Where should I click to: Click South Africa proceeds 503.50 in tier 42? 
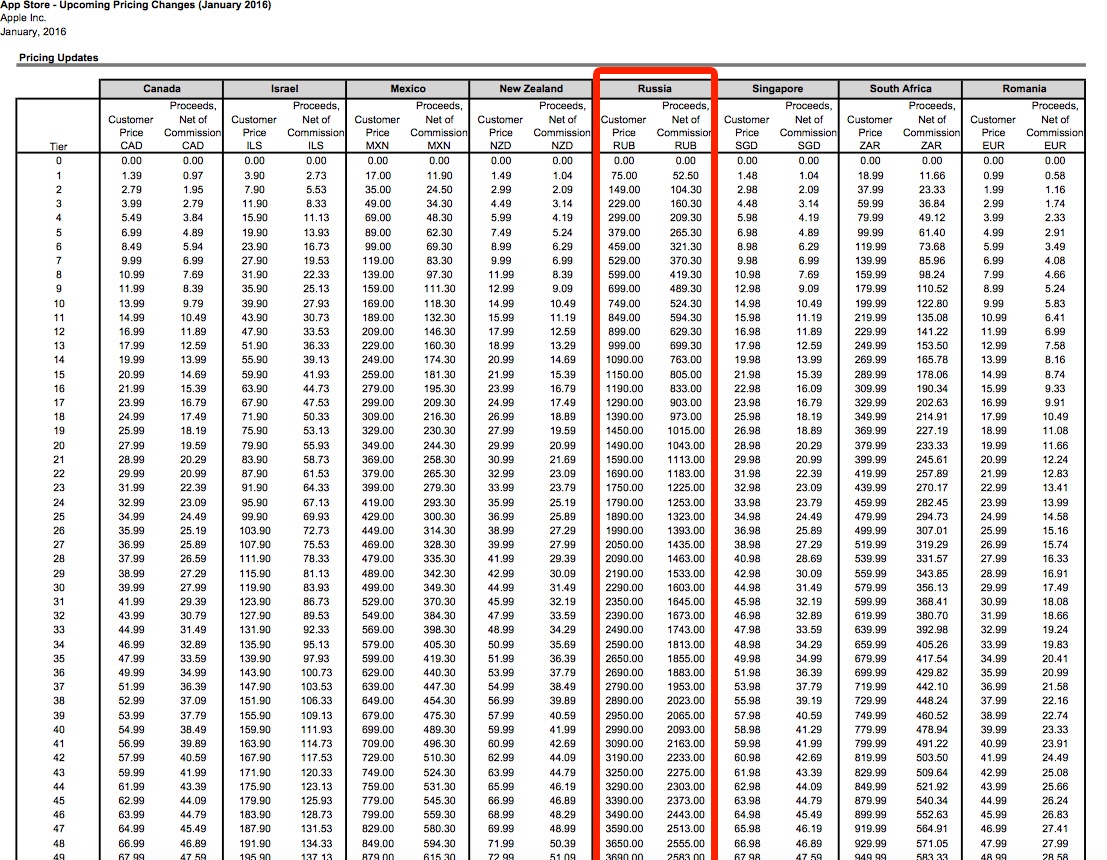(x=932, y=758)
